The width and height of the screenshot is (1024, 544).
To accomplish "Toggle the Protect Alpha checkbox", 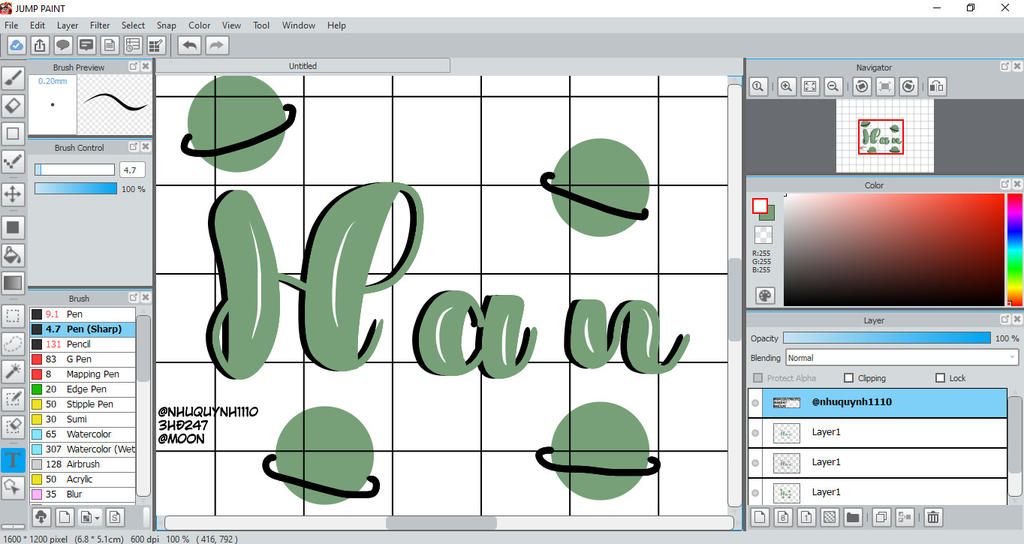I will pyautogui.click(x=758, y=377).
